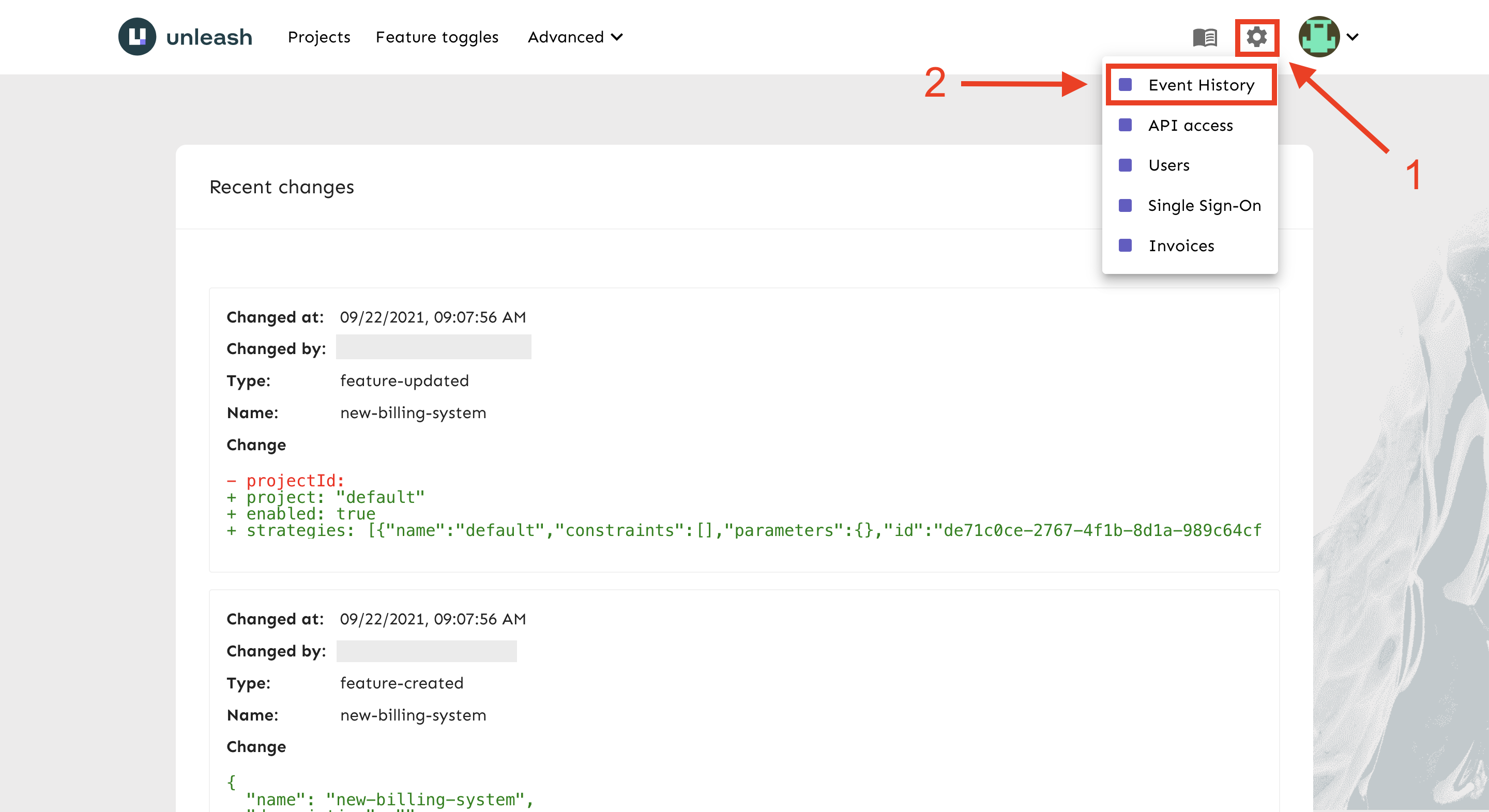Expand the user profile chevron

click(x=1353, y=37)
